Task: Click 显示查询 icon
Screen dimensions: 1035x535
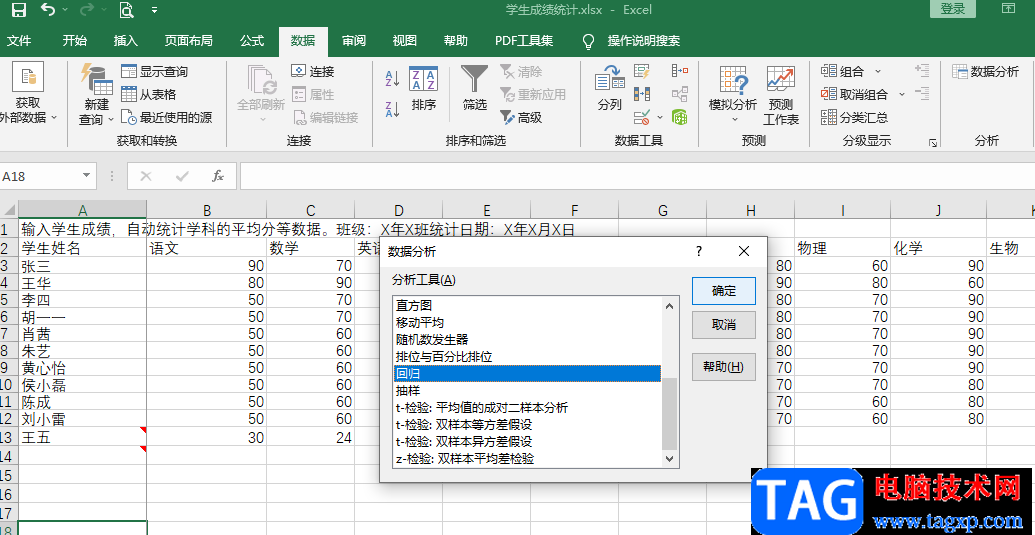Action: (x=129, y=71)
